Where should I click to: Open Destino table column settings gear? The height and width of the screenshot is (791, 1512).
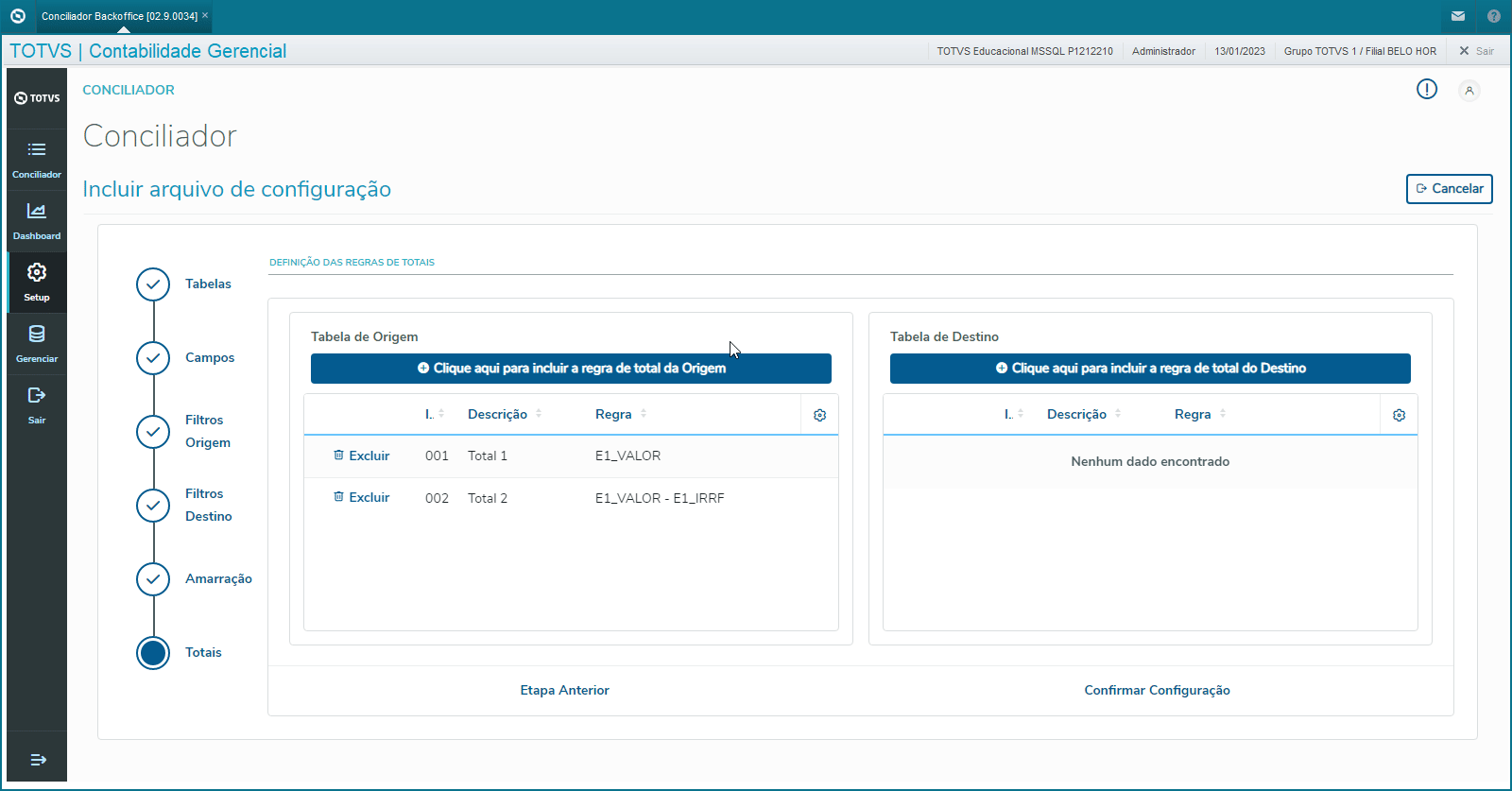tap(1399, 415)
